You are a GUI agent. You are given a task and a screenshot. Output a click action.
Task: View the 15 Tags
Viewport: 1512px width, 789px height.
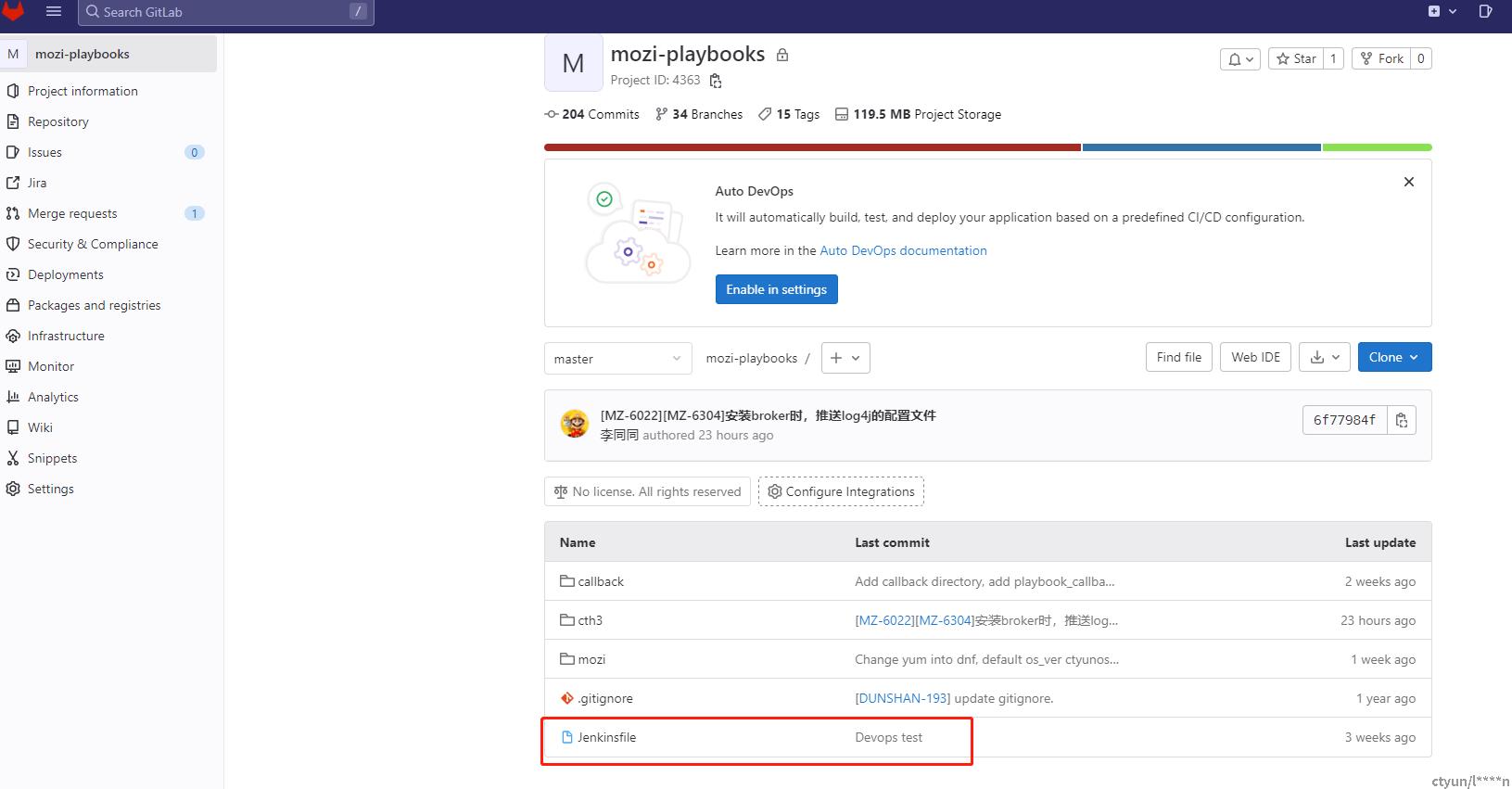point(789,114)
